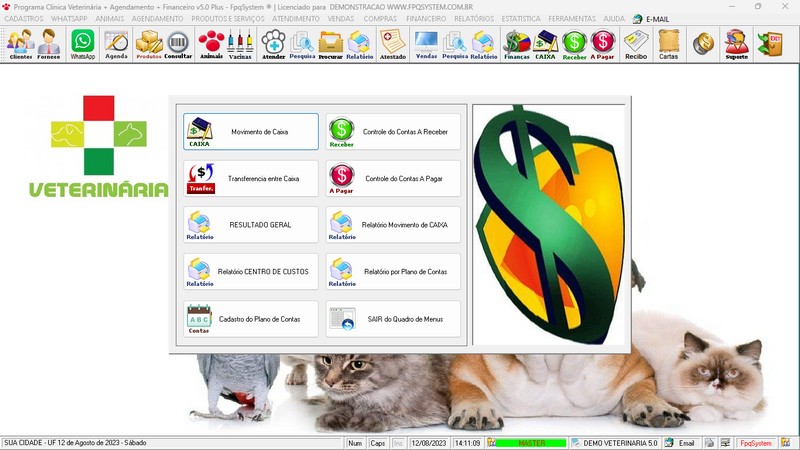The width and height of the screenshot is (800, 450).
Task: Click the gold coins toolbar icon
Action: [x=703, y=44]
